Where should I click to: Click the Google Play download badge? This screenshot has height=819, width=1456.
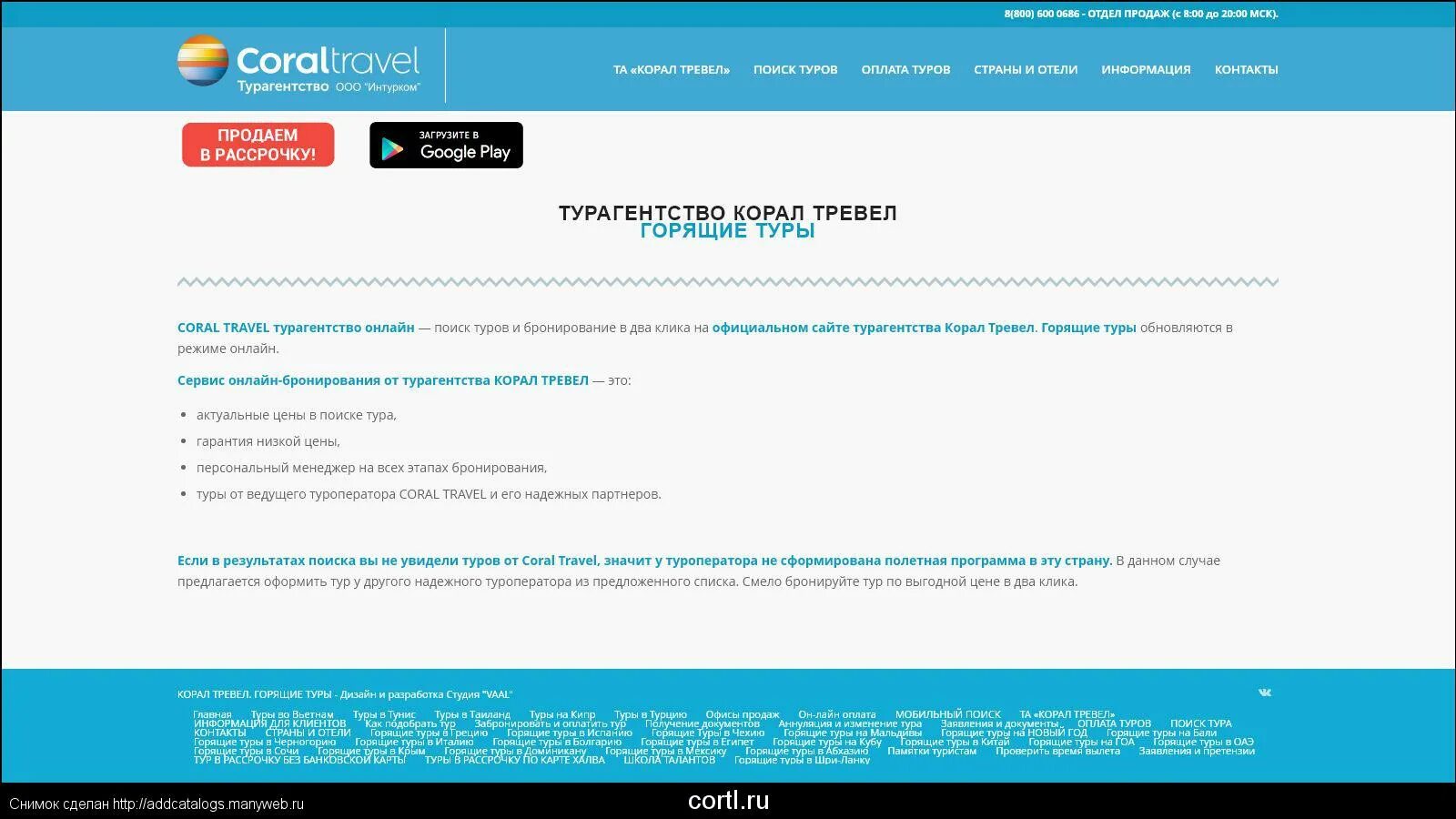pos(446,146)
